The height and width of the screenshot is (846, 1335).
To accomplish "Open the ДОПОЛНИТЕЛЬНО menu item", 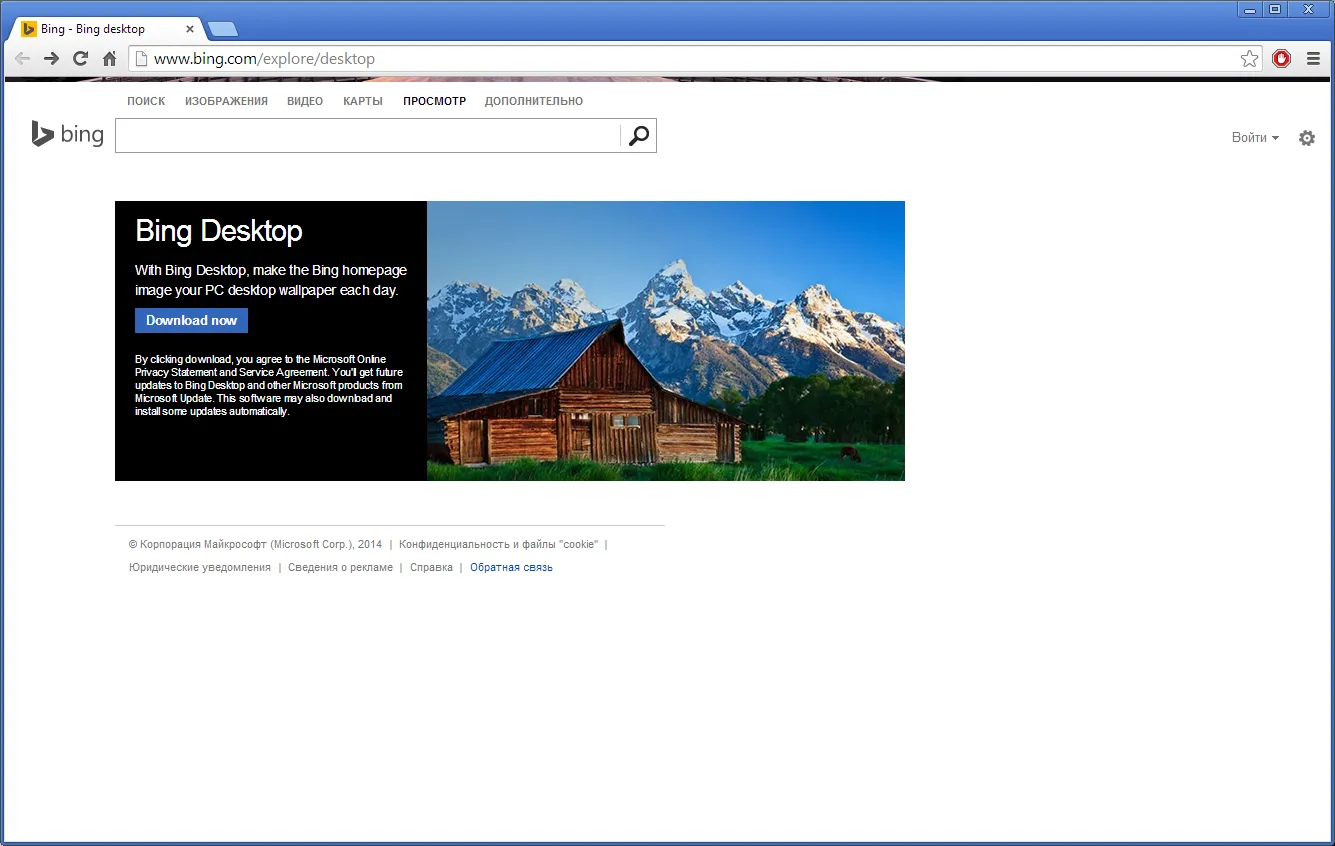I will click(x=534, y=101).
